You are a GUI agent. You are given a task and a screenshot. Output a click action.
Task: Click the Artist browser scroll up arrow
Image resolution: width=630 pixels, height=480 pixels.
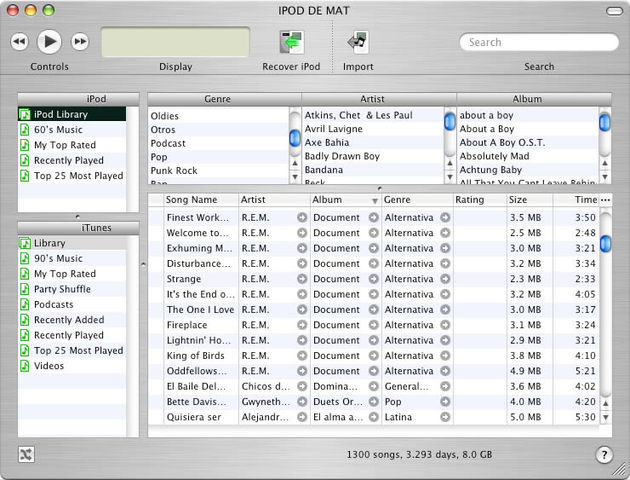click(450, 163)
